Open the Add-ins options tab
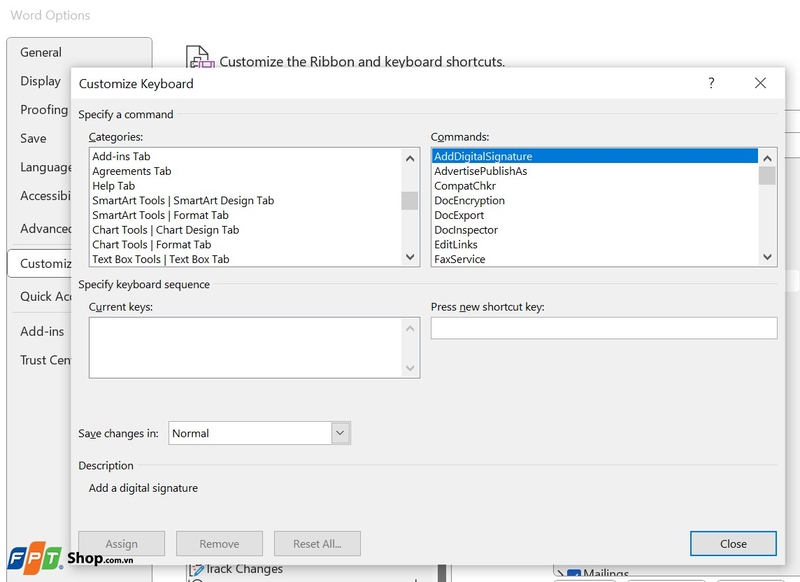This screenshot has width=800, height=582. pyautogui.click(x=42, y=332)
